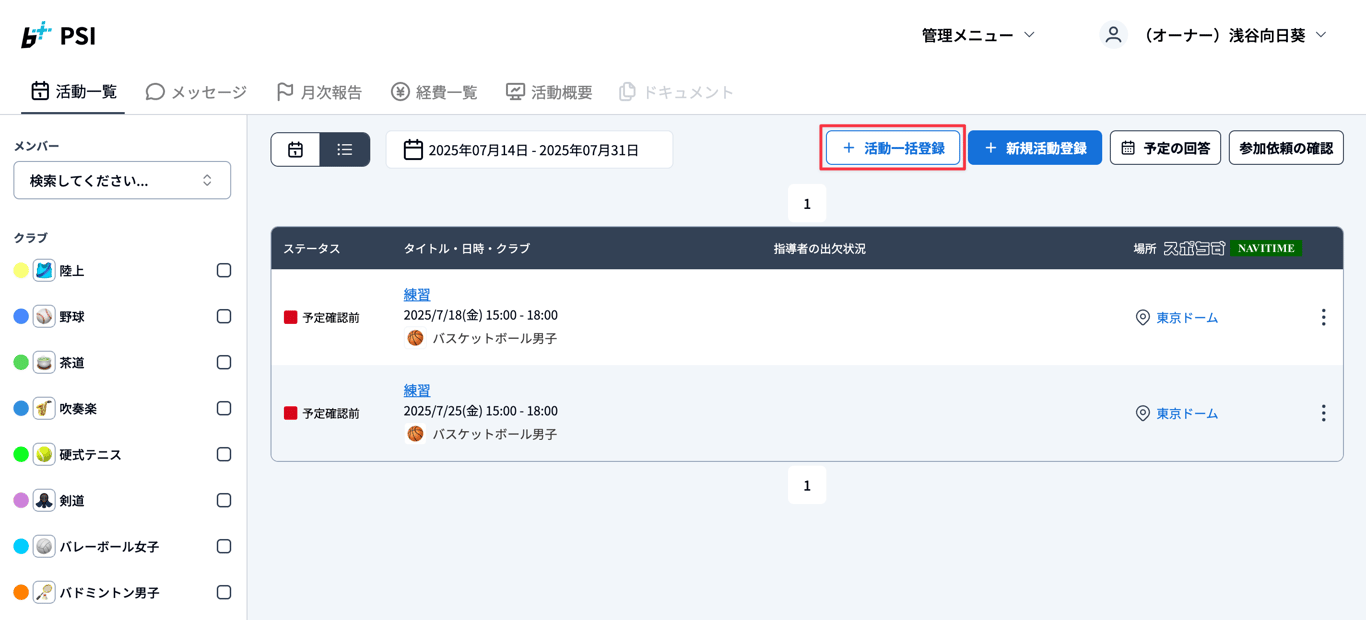This screenshot has width=1366, height=620.
Task: Select the list view icon
Action: point(345,150)
